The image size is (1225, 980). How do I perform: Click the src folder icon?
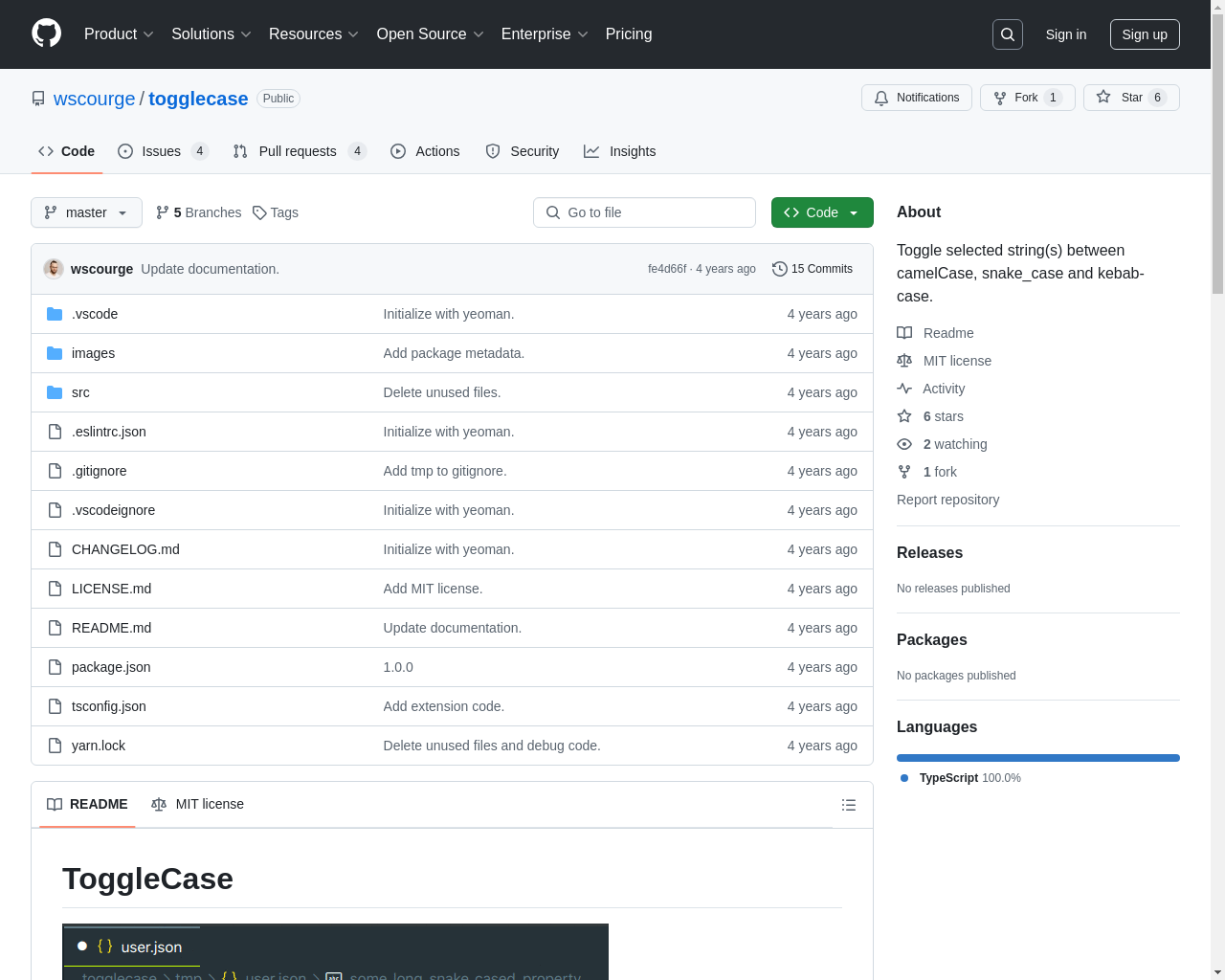coord(55,392)
